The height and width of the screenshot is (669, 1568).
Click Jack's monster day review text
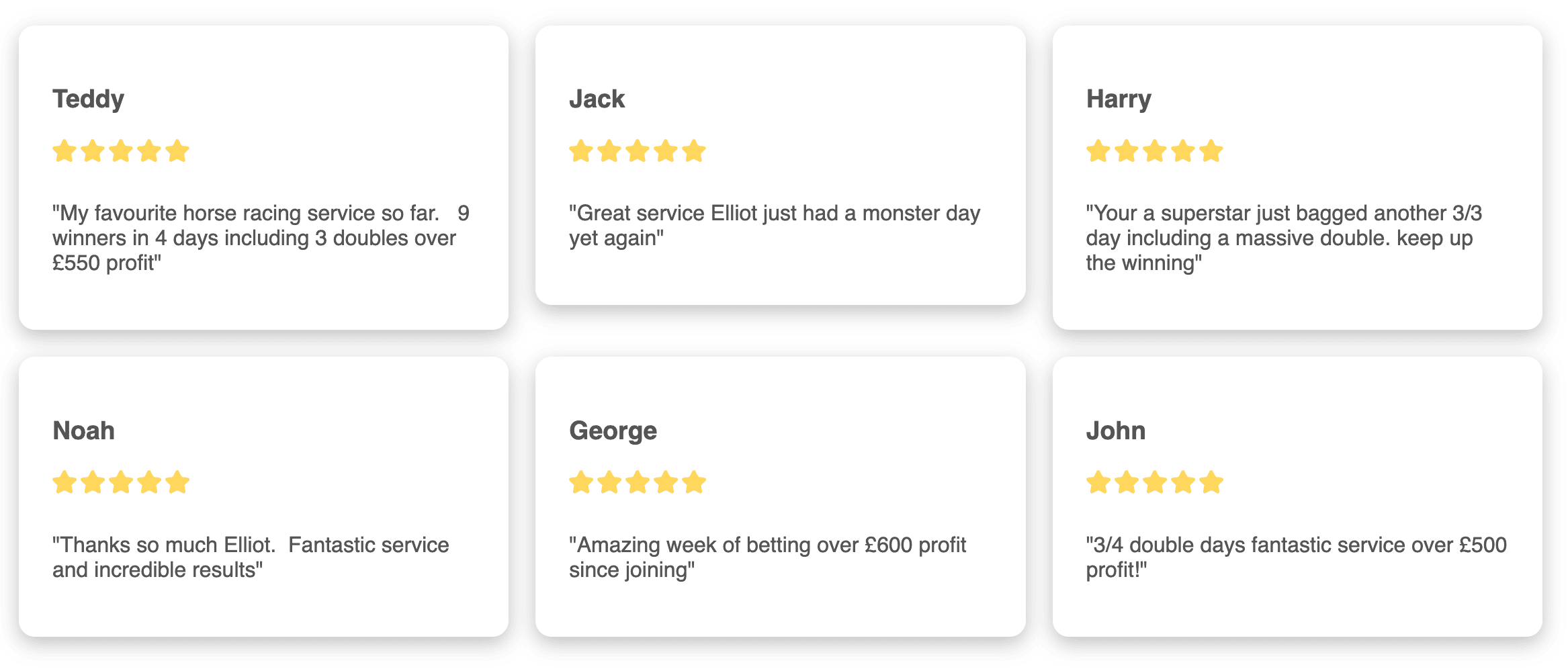775,226
